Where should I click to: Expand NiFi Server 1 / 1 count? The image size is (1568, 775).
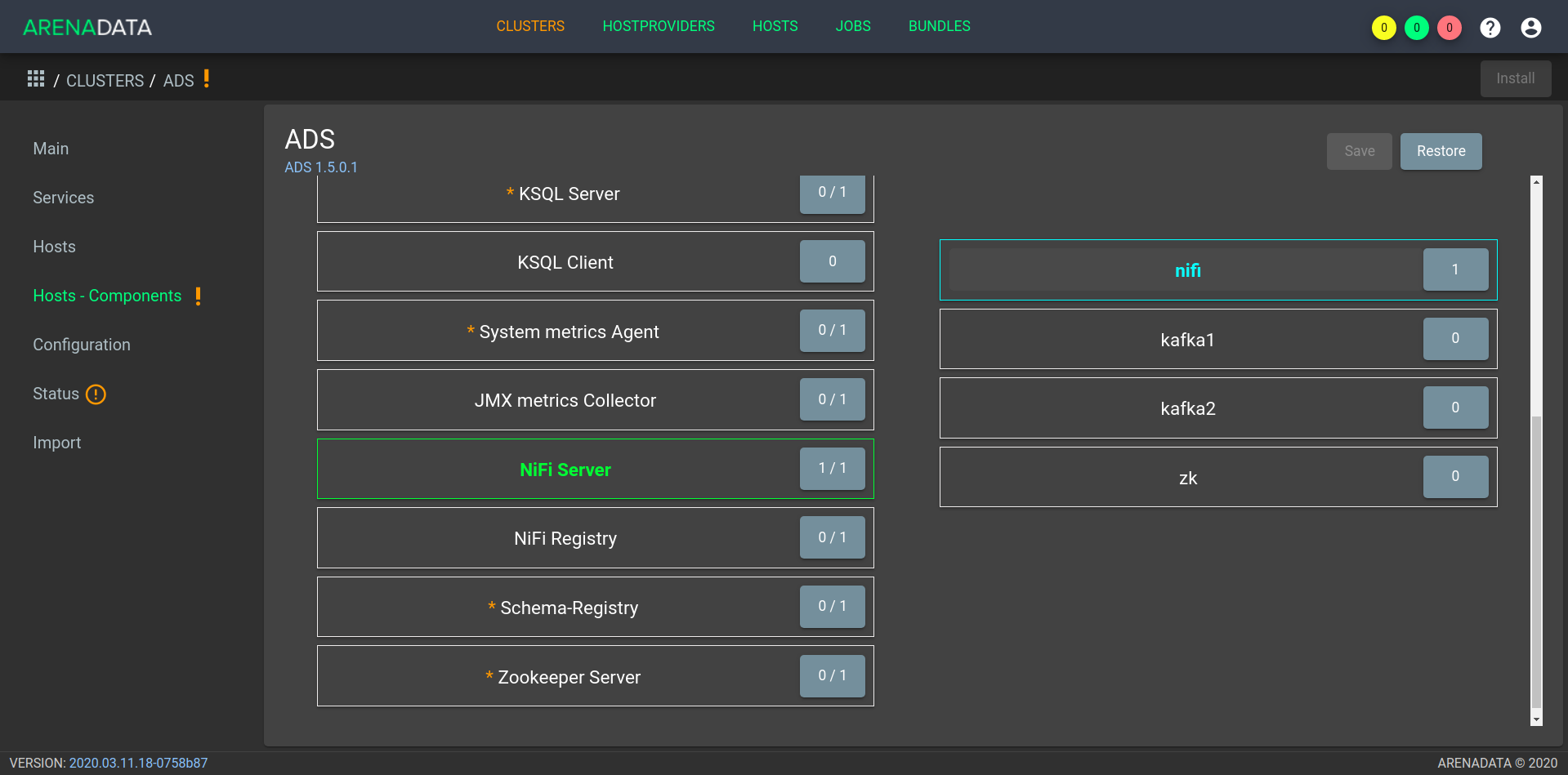click(833, 469)
